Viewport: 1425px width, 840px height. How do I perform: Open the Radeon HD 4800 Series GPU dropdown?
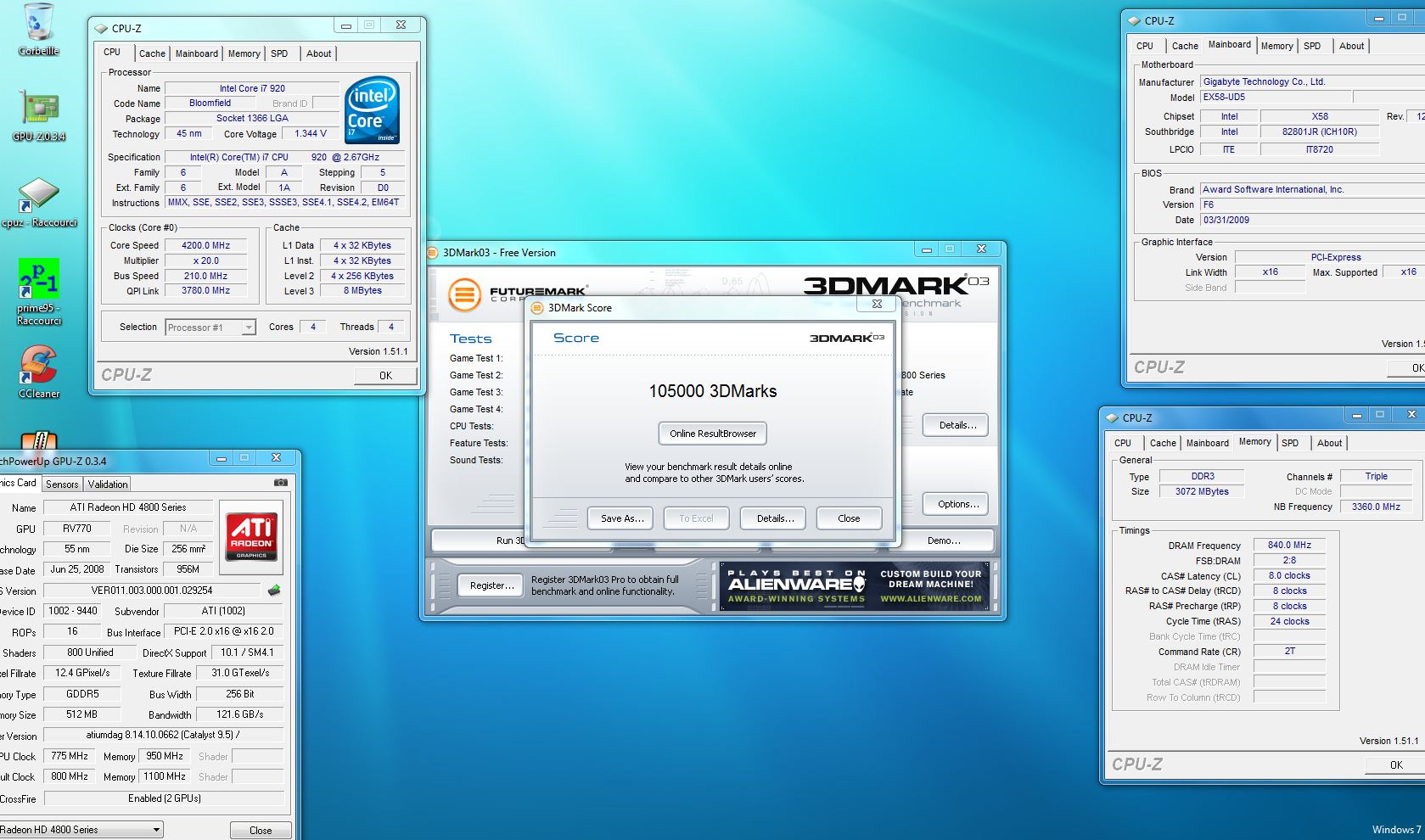81,830
